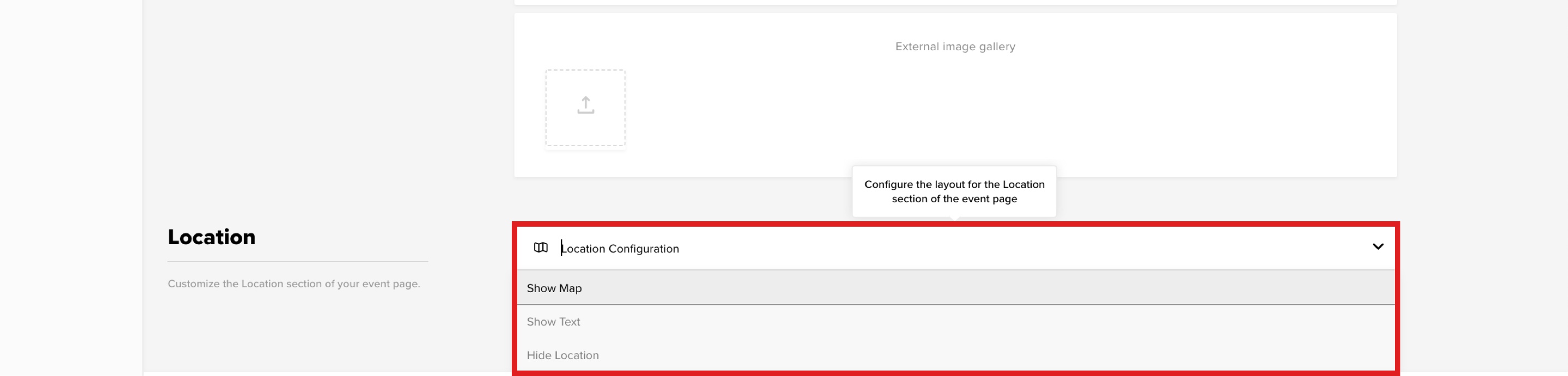Click the Customize the Location section description
Image resolution: width=1568 pixels, height=376 pixels.
pos(294,283)
